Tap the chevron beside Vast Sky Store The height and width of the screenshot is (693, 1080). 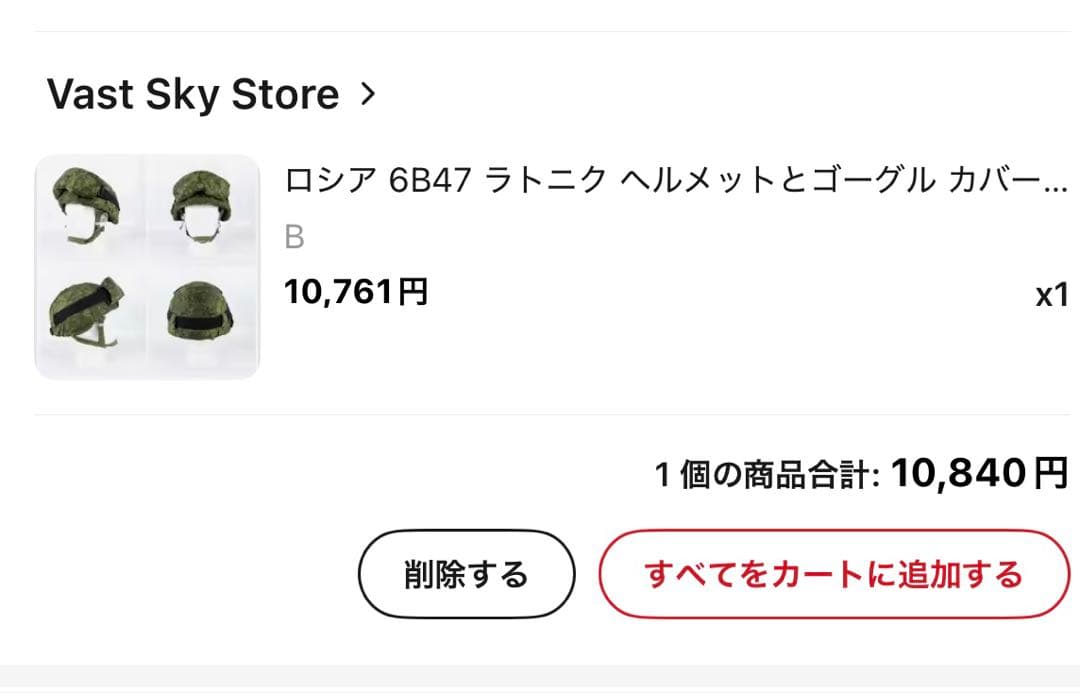pyautogui.click(x=368, y=95)
